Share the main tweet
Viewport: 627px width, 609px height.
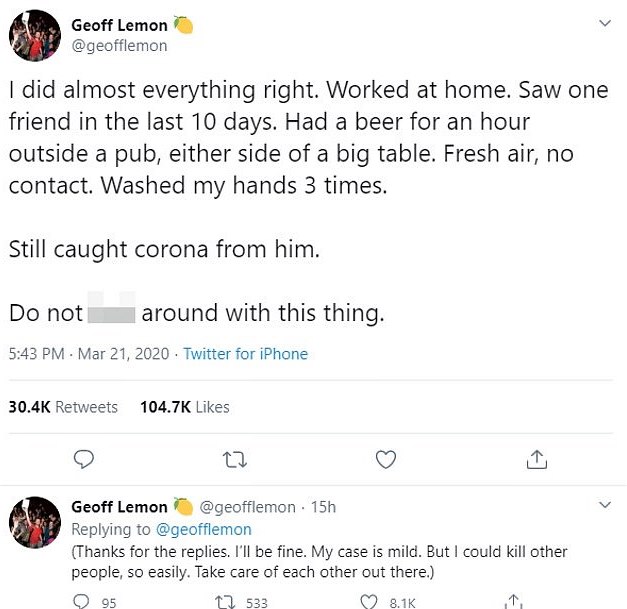coord(536,459)
